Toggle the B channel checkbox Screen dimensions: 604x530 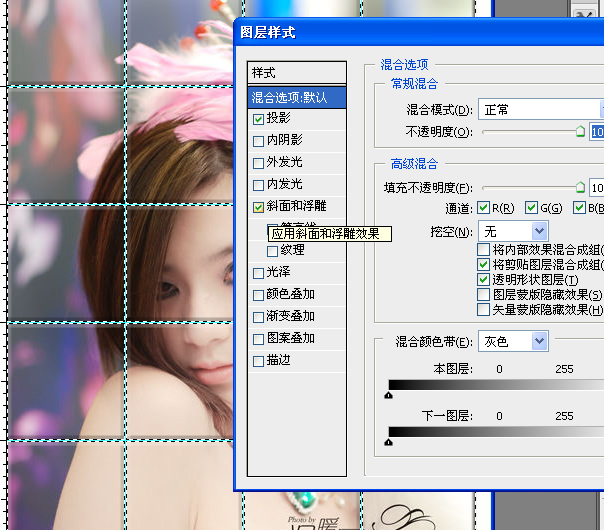[579, 208]
